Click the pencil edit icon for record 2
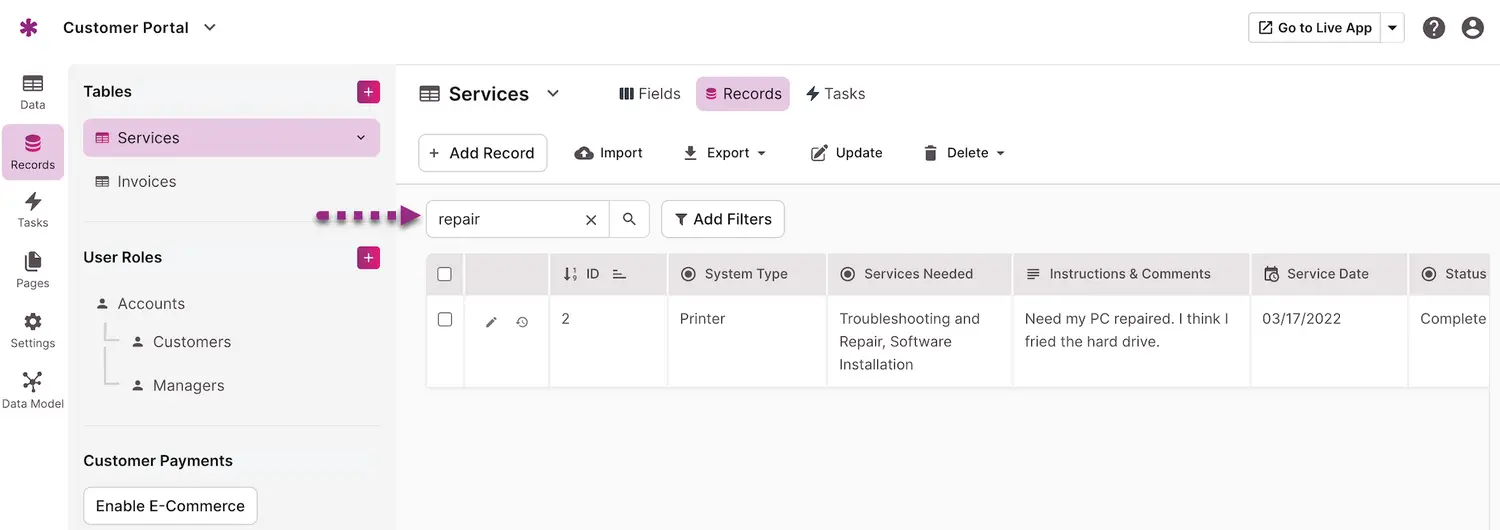The width and height of the screenshot is (1500, 530). (x=491, y=322)
